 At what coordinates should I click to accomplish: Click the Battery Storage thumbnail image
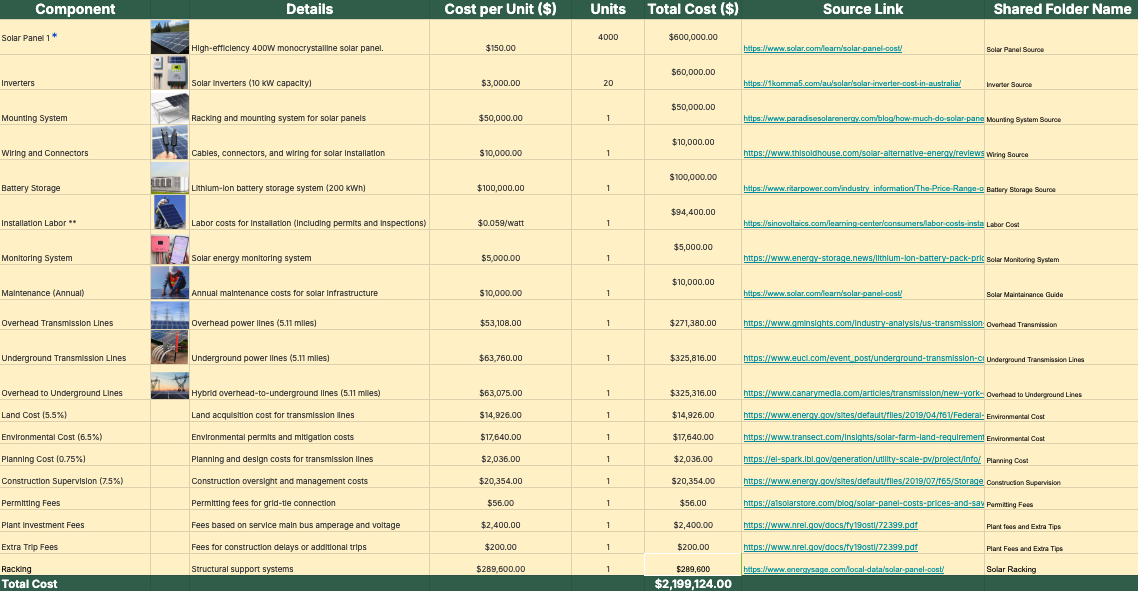click(170, 177)
